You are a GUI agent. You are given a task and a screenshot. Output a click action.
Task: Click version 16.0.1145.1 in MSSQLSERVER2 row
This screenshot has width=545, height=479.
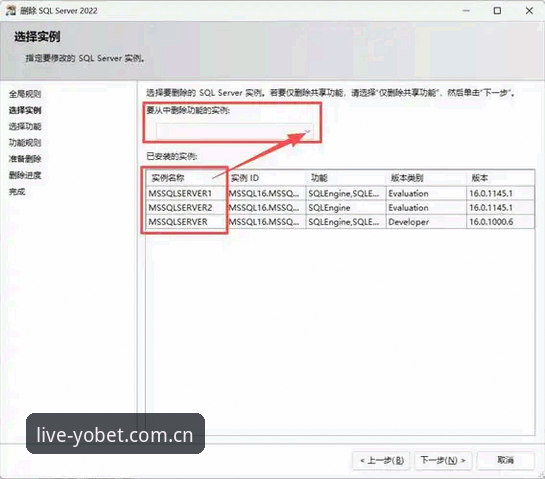(x=501, y=208)
